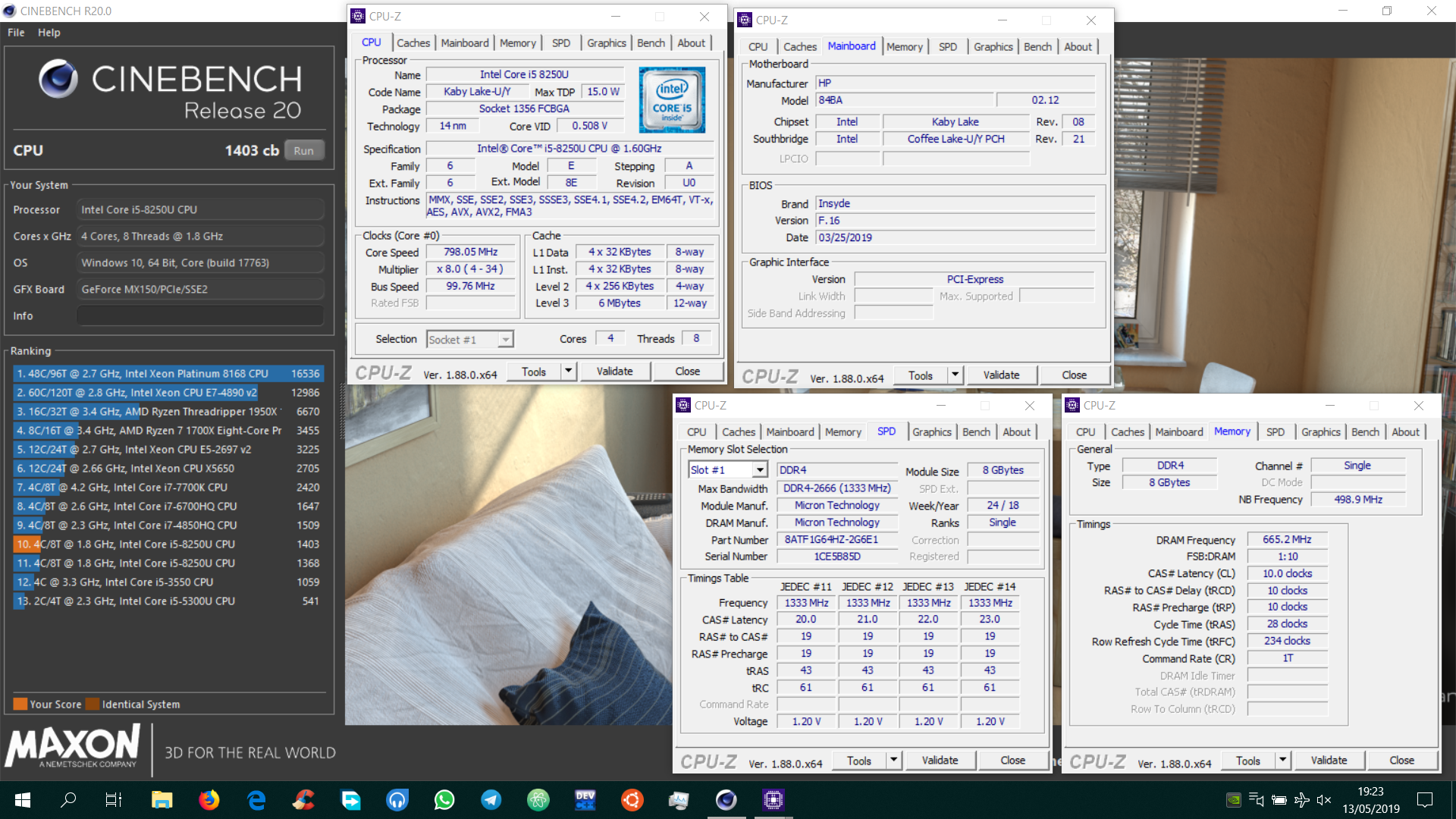Click Validate in the CPU tab window
1456x819 pixels.
point(614,372)
